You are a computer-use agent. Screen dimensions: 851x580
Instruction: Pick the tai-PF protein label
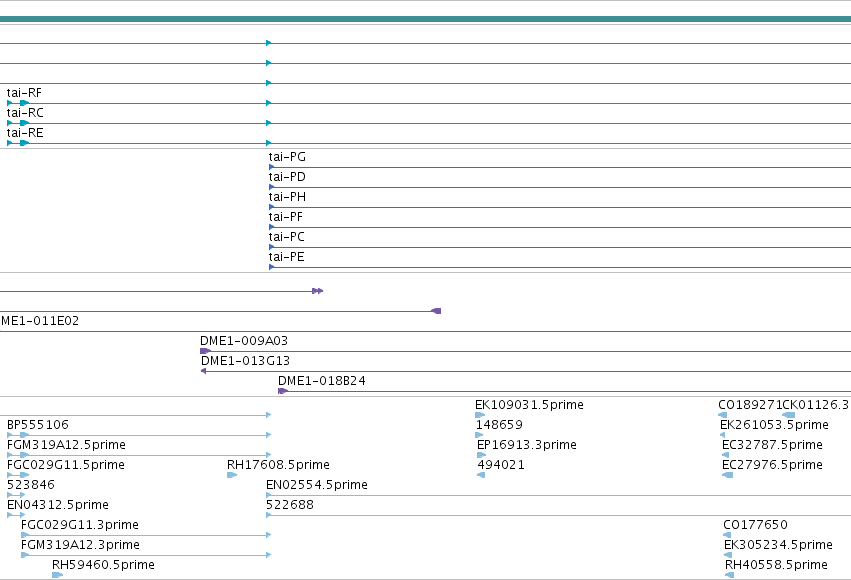pos(285,217)
